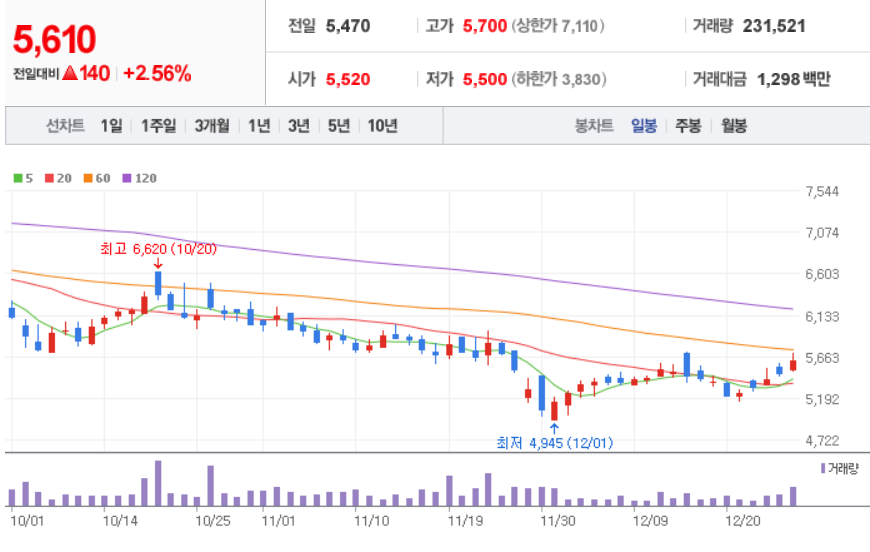Click the 저가 value 5,500
Image resolution: width=870 pixels, height=552 pixels.
pyautogui.click(x=485, y=79)
